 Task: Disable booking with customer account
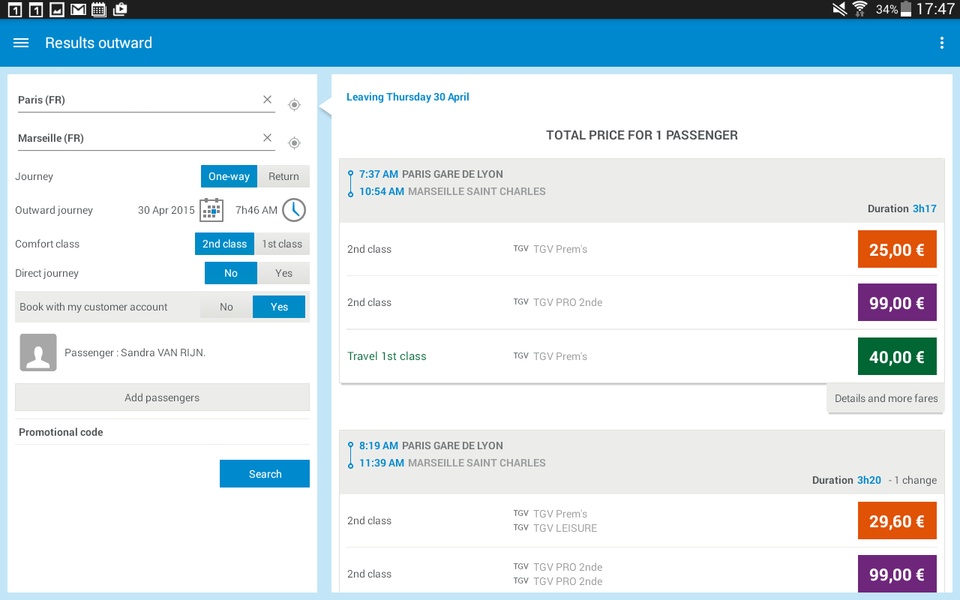pos(227,307)
